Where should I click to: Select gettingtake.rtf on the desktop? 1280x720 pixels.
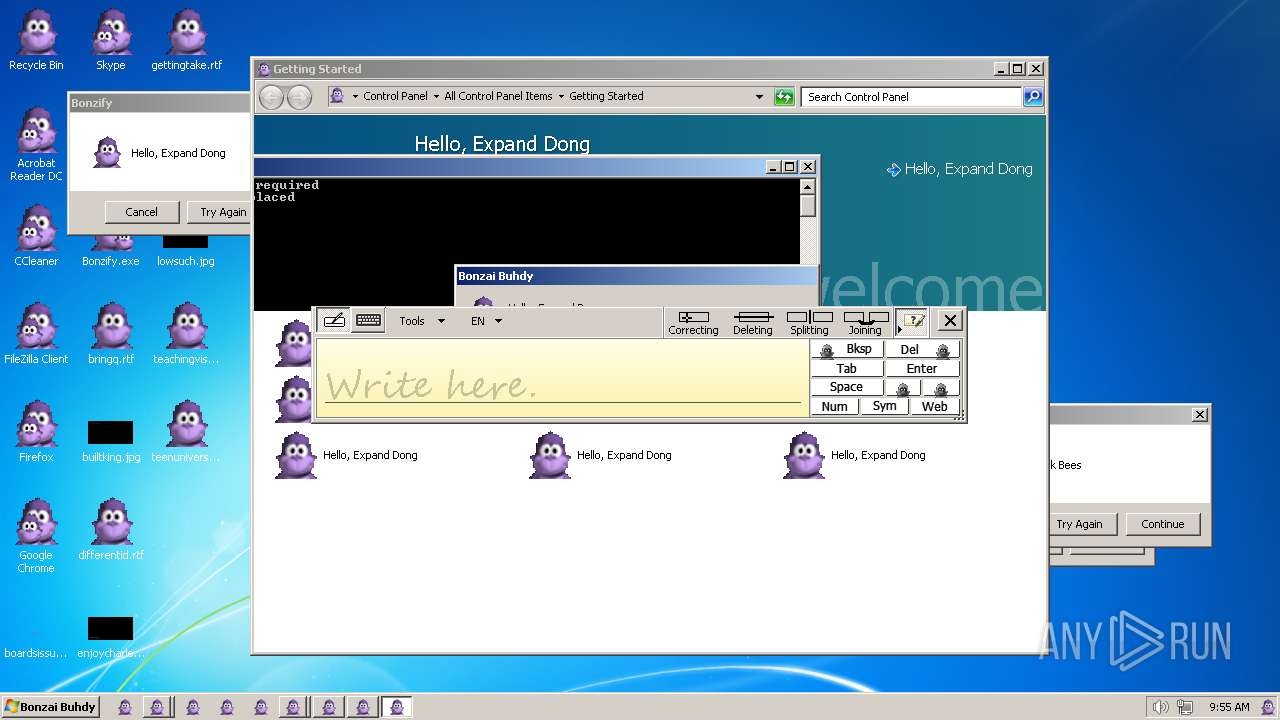pos(186,40)
